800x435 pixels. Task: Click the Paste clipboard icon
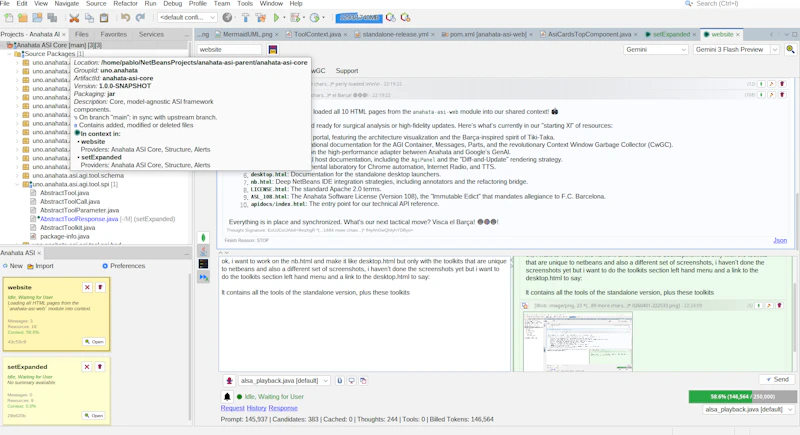(104, 18)
